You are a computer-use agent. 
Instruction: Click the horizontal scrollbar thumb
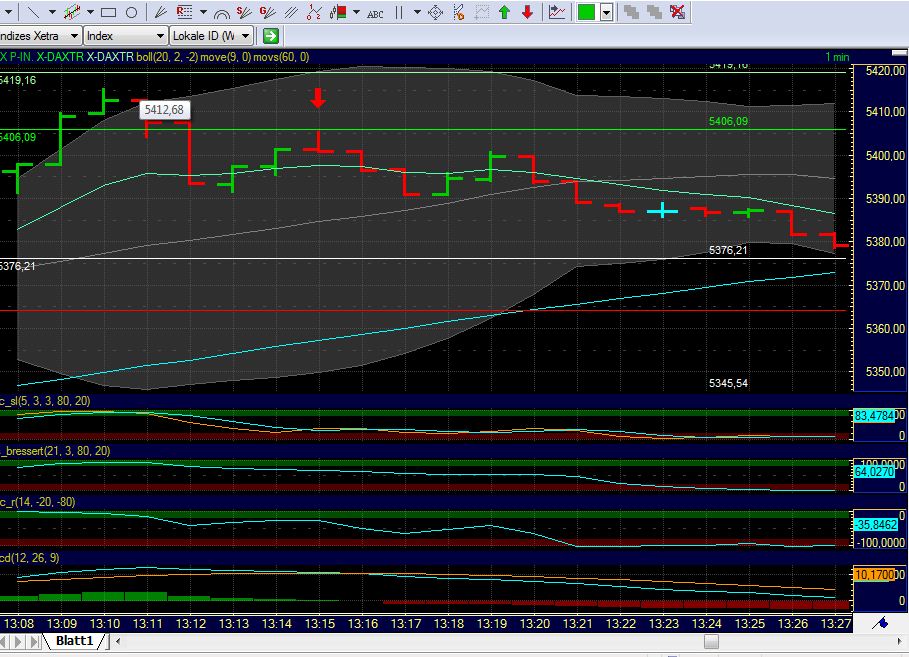711,641
